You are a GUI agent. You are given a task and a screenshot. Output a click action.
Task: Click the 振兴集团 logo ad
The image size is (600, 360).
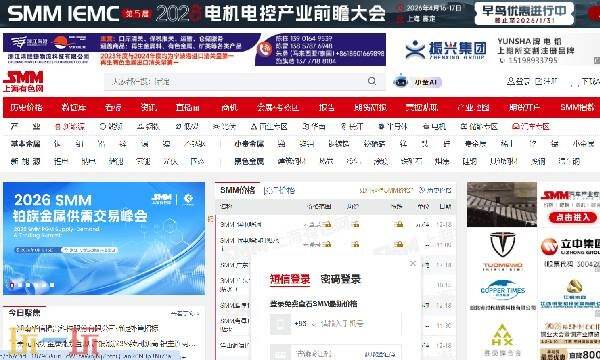click(x=445, y=50)
